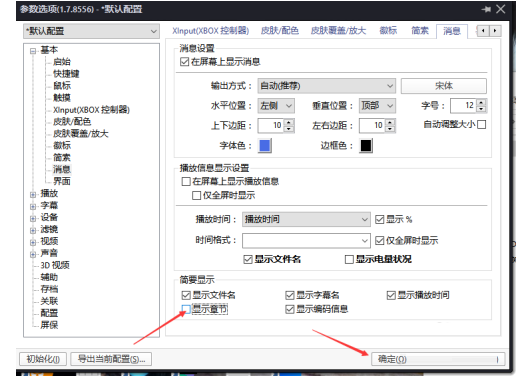Enable 显示电量状况 checkbox
This screenshot has height=384, width=520.
349,259
